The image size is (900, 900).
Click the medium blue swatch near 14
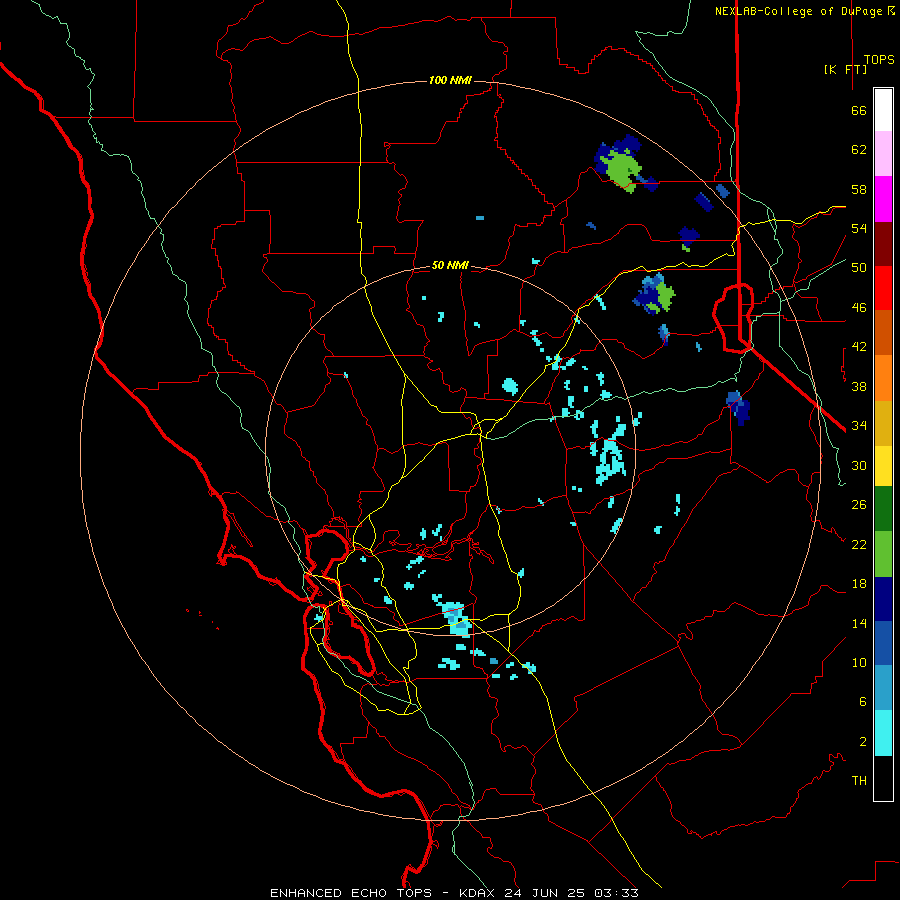point(883,643)
